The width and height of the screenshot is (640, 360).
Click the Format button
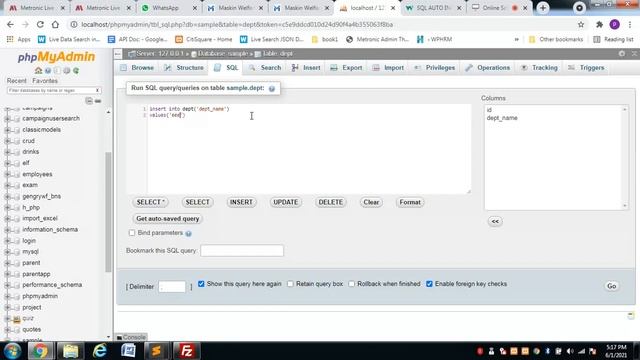pyautogui.click(x=410, y=202)
